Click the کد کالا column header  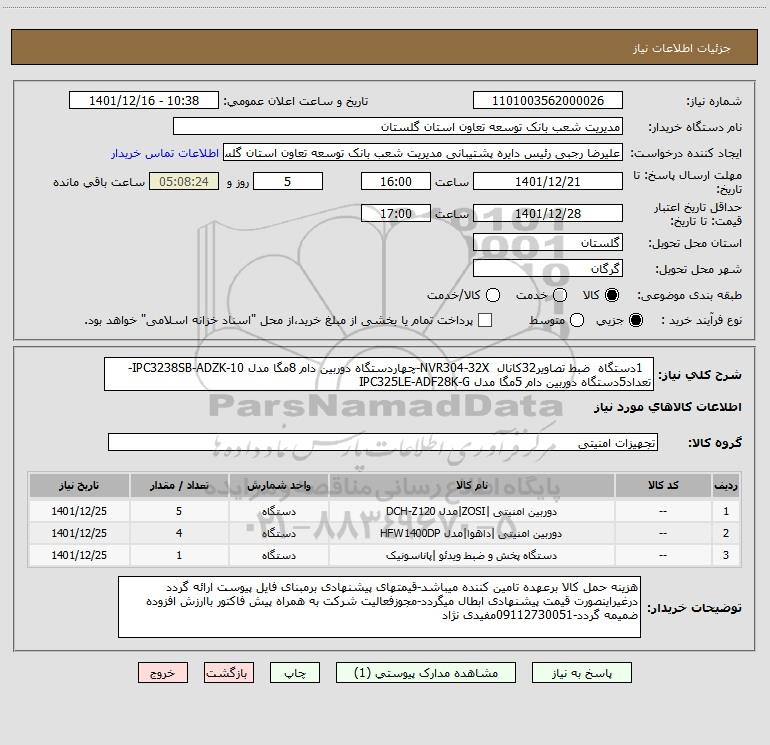pyautogui.click(x=663, y=485)
